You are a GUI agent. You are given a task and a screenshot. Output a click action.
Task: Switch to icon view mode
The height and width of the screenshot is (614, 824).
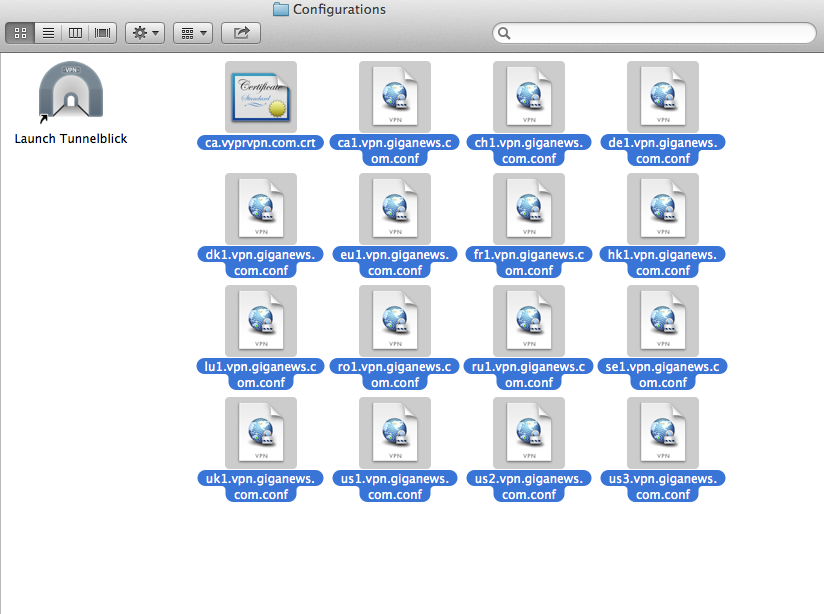pyautogui.click(x=20, y=33)
